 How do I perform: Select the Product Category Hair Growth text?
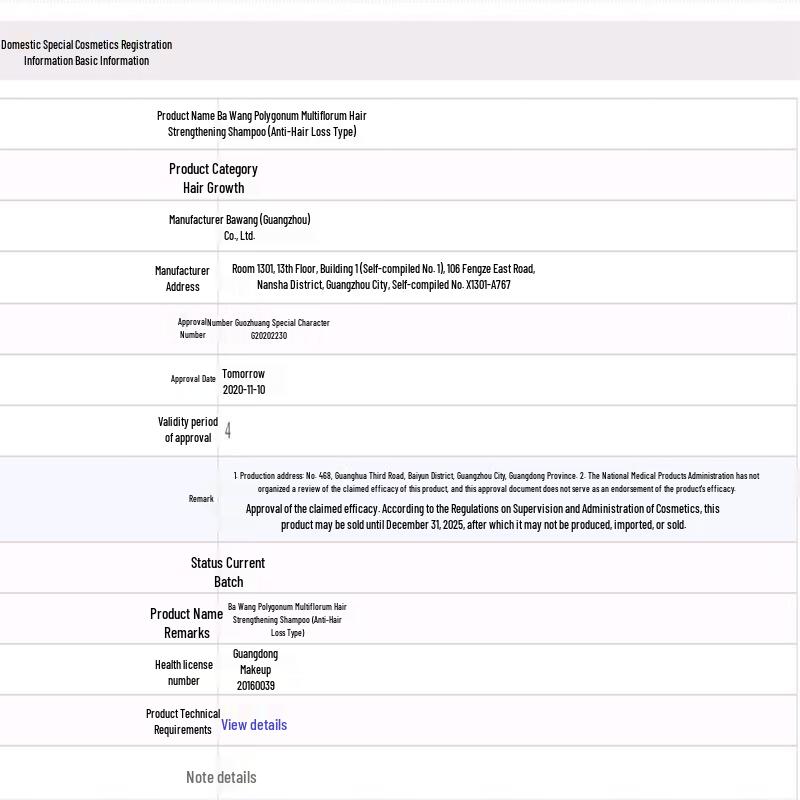(x=213, y=178)
